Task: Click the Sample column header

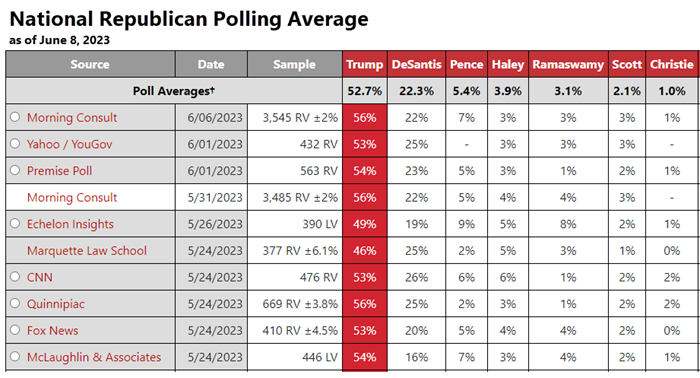Action: pyautogui.click(x=295, y=64)
